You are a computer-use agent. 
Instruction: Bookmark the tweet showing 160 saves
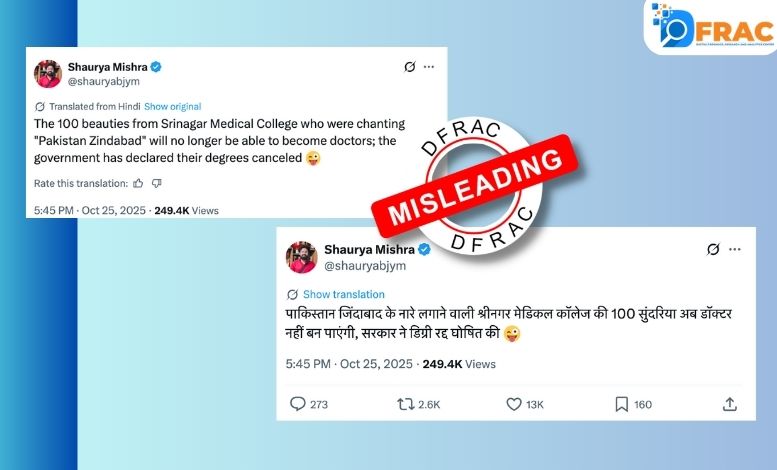tap(621, 405)
